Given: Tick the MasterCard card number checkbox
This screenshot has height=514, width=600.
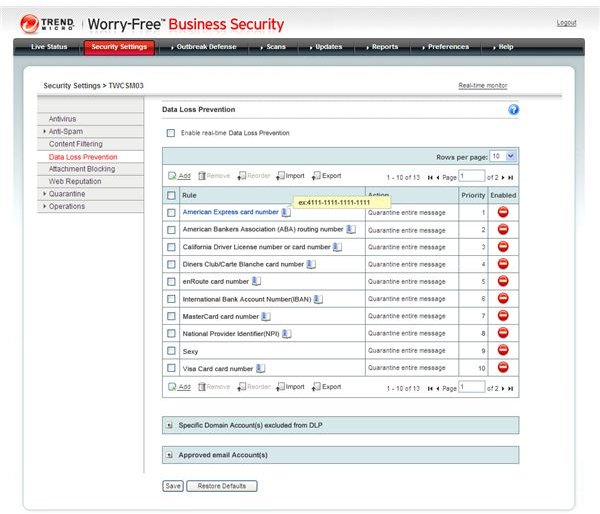Looking at the screenshot, I should click(x=171, y=316).
